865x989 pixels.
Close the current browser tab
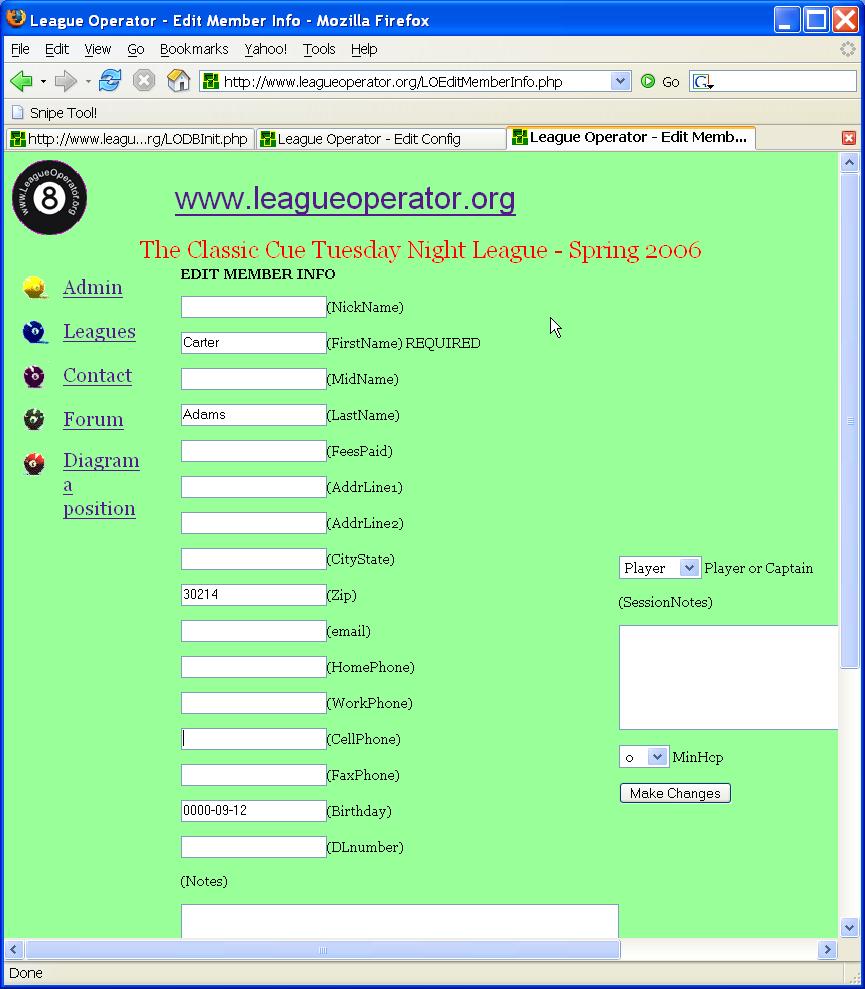click(x=849, y=138)
